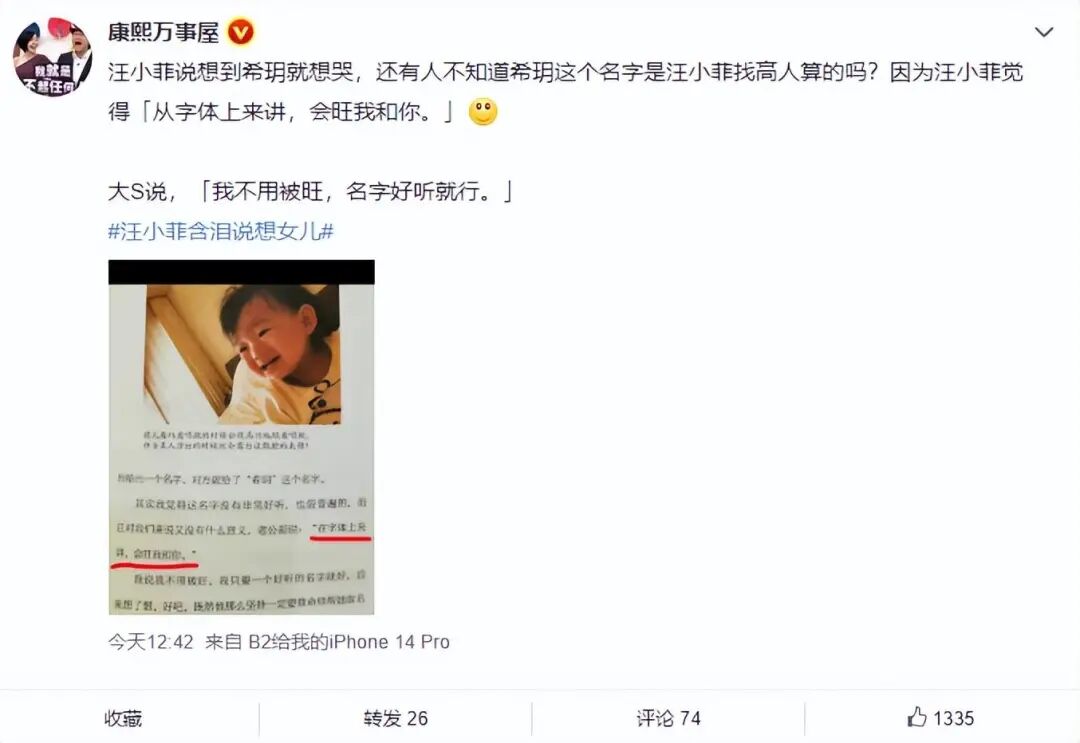This screenshot has height=743, width=1080.
Task: Click the 1335 likes count
Action: tap(953, 718)
